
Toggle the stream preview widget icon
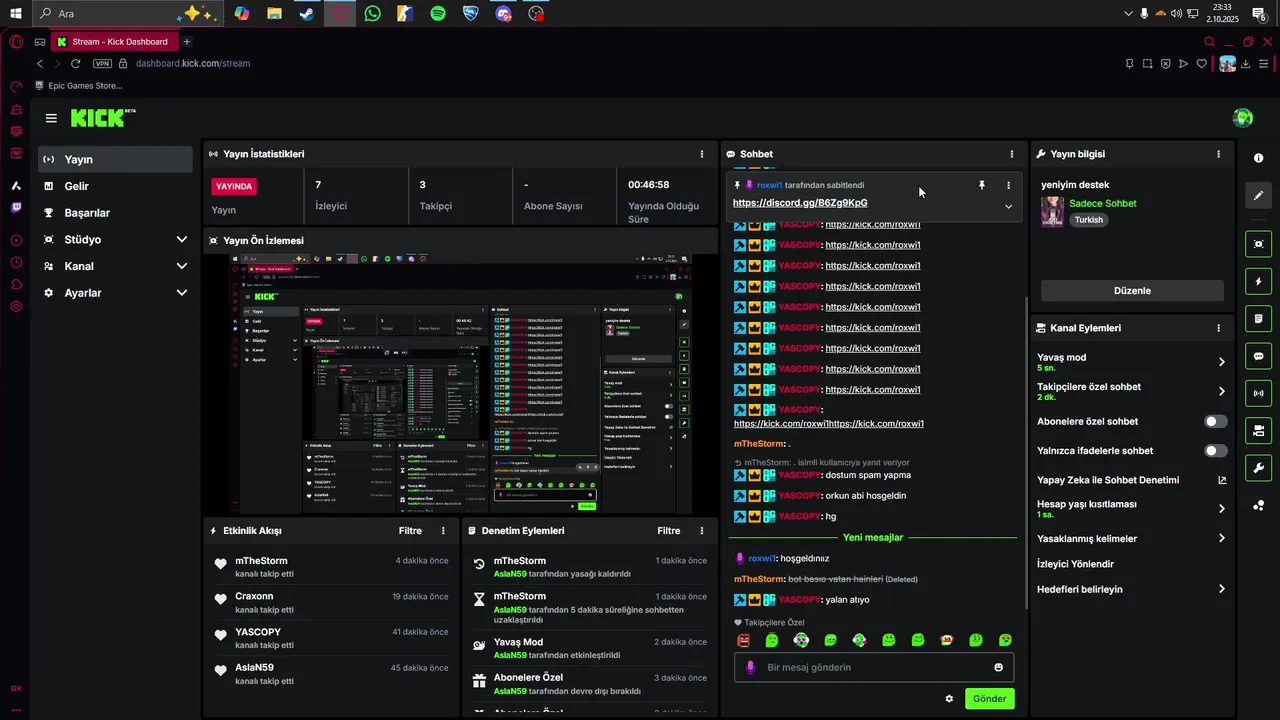pyautogui.click(x=1258, y=244)
